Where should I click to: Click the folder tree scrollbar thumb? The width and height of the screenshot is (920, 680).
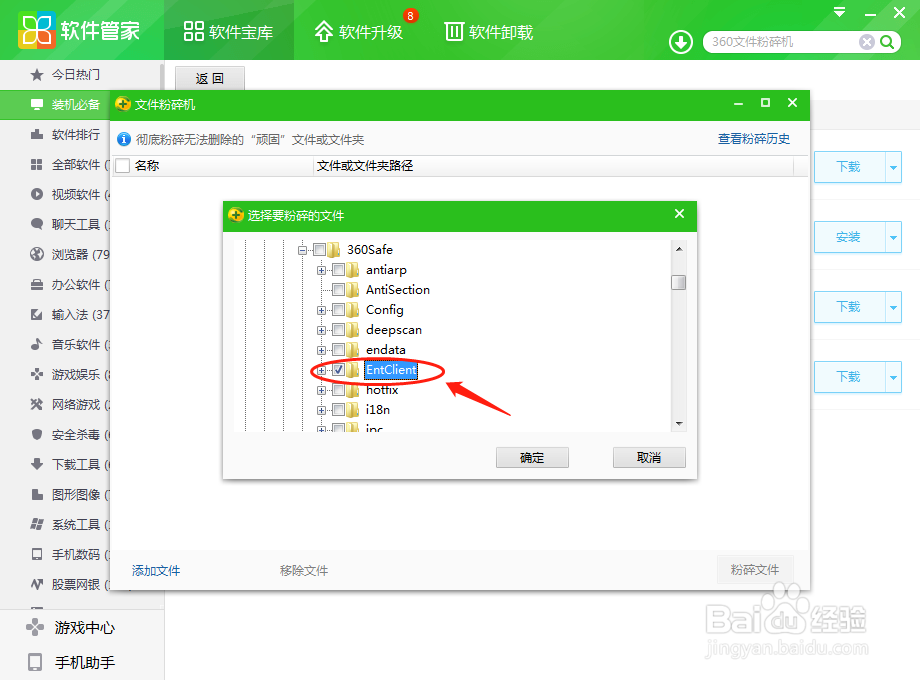(679, 283)
